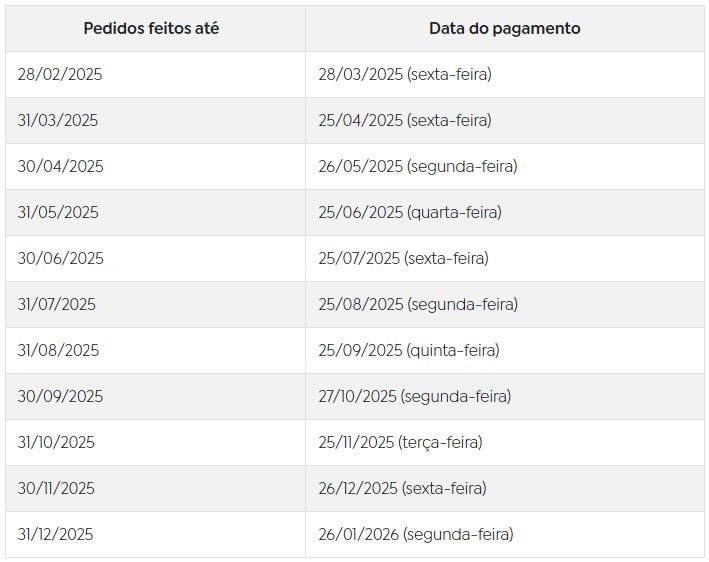Click payment date 26/01/2026 (segunda-feira)
Screen dimensions: 709x562
click(x=416, y=534)
